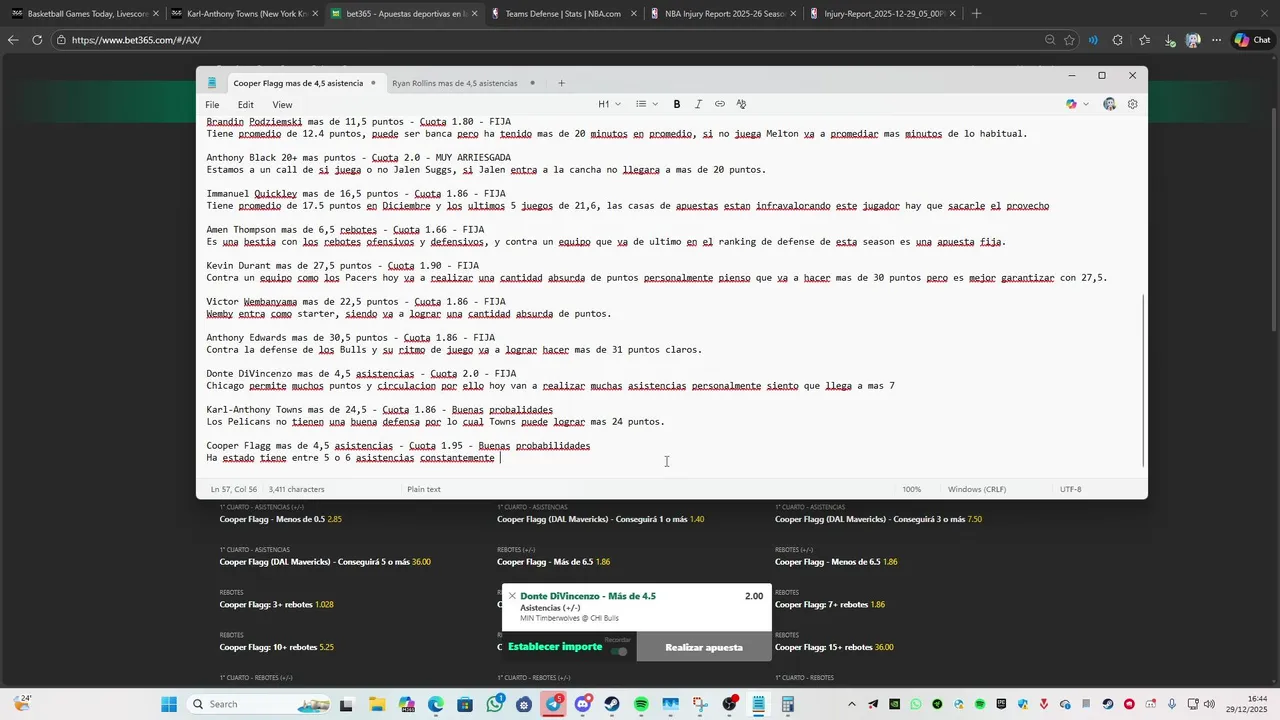Open Spotify from the taskbar

click(x=641, y=704)
